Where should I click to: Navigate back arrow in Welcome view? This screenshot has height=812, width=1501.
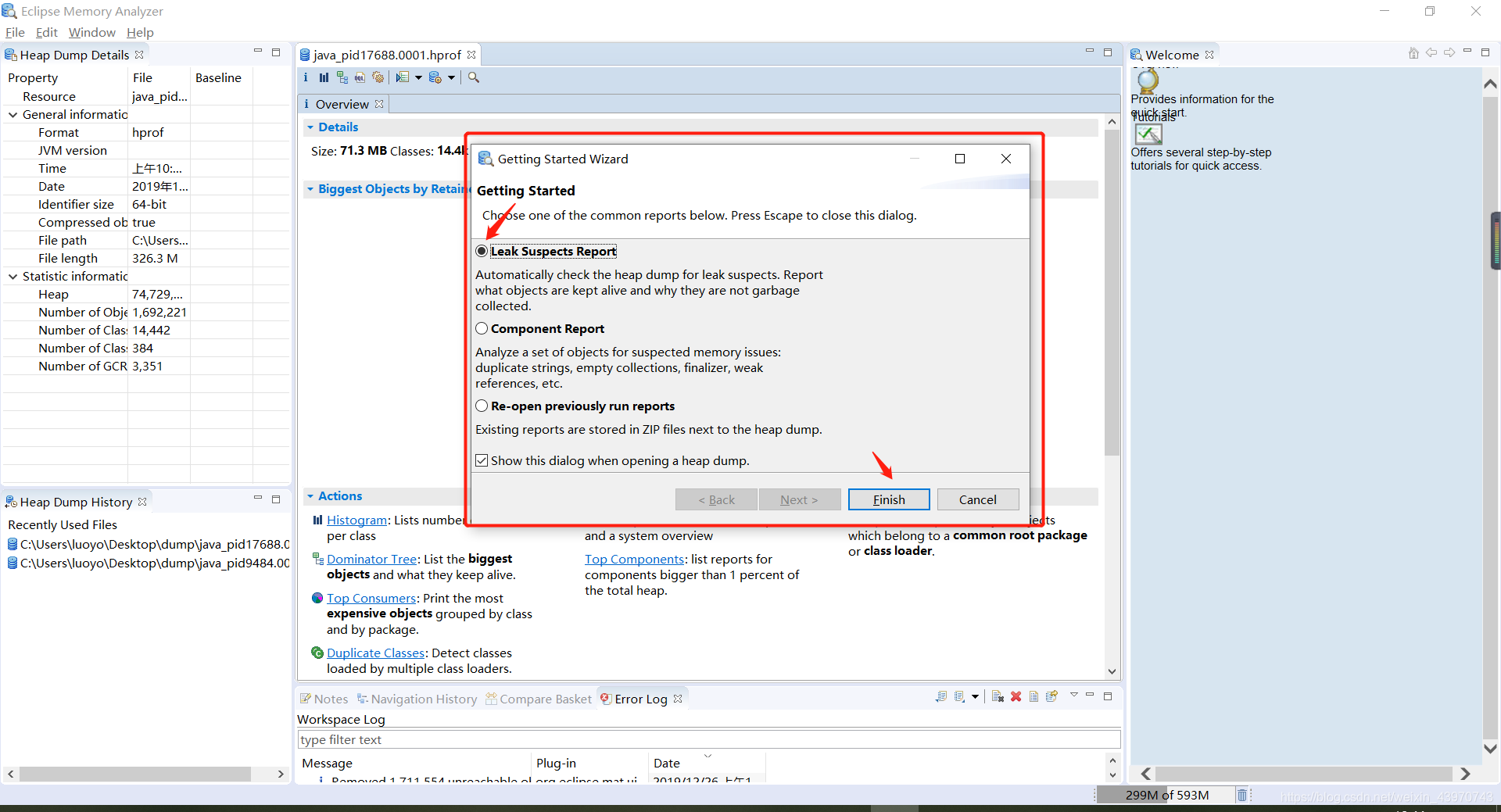coord(1431,52)
